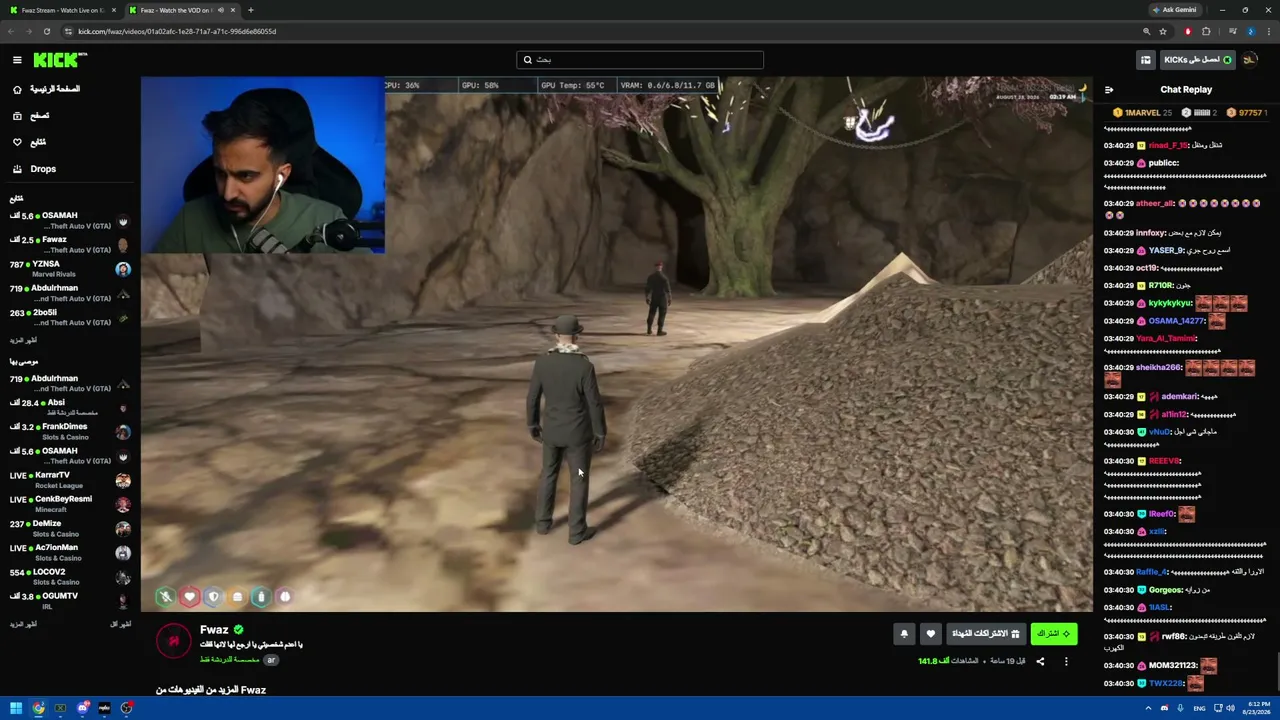This screenshot has height=720, width=1280.
Task: Open Fwaz channel avatar
Action: click(x=174, y=641)
